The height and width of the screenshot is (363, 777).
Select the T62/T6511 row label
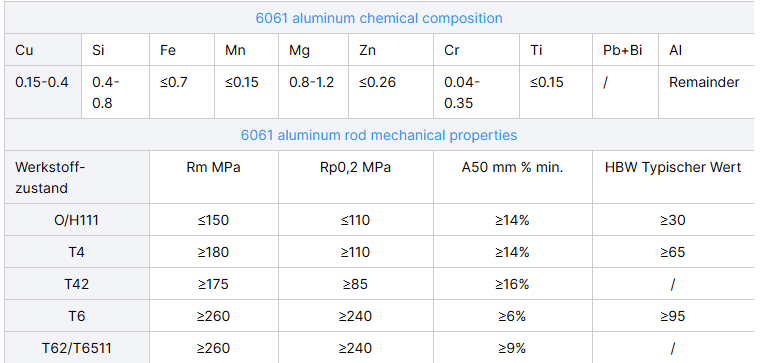pos(77,348)
